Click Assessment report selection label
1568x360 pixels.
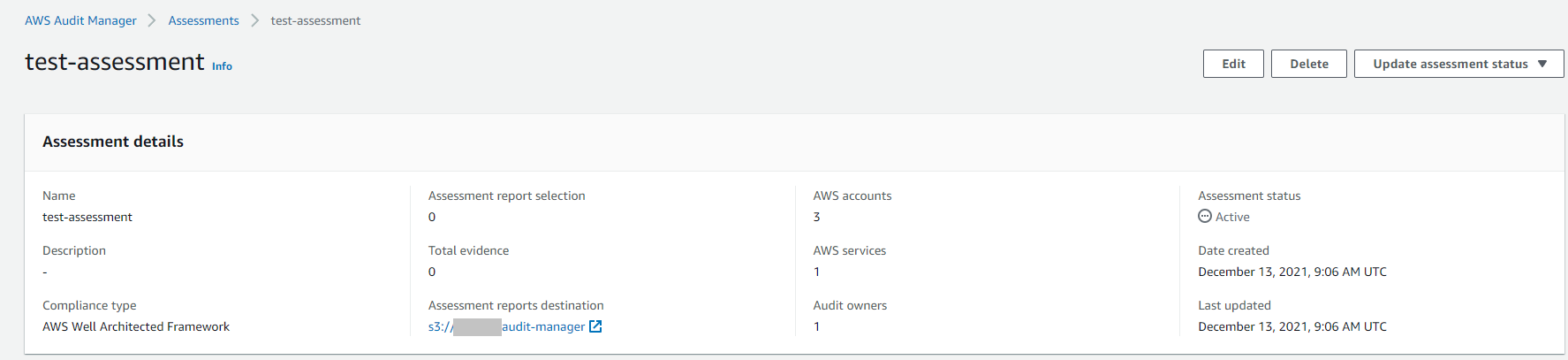[x=506, y=195]
